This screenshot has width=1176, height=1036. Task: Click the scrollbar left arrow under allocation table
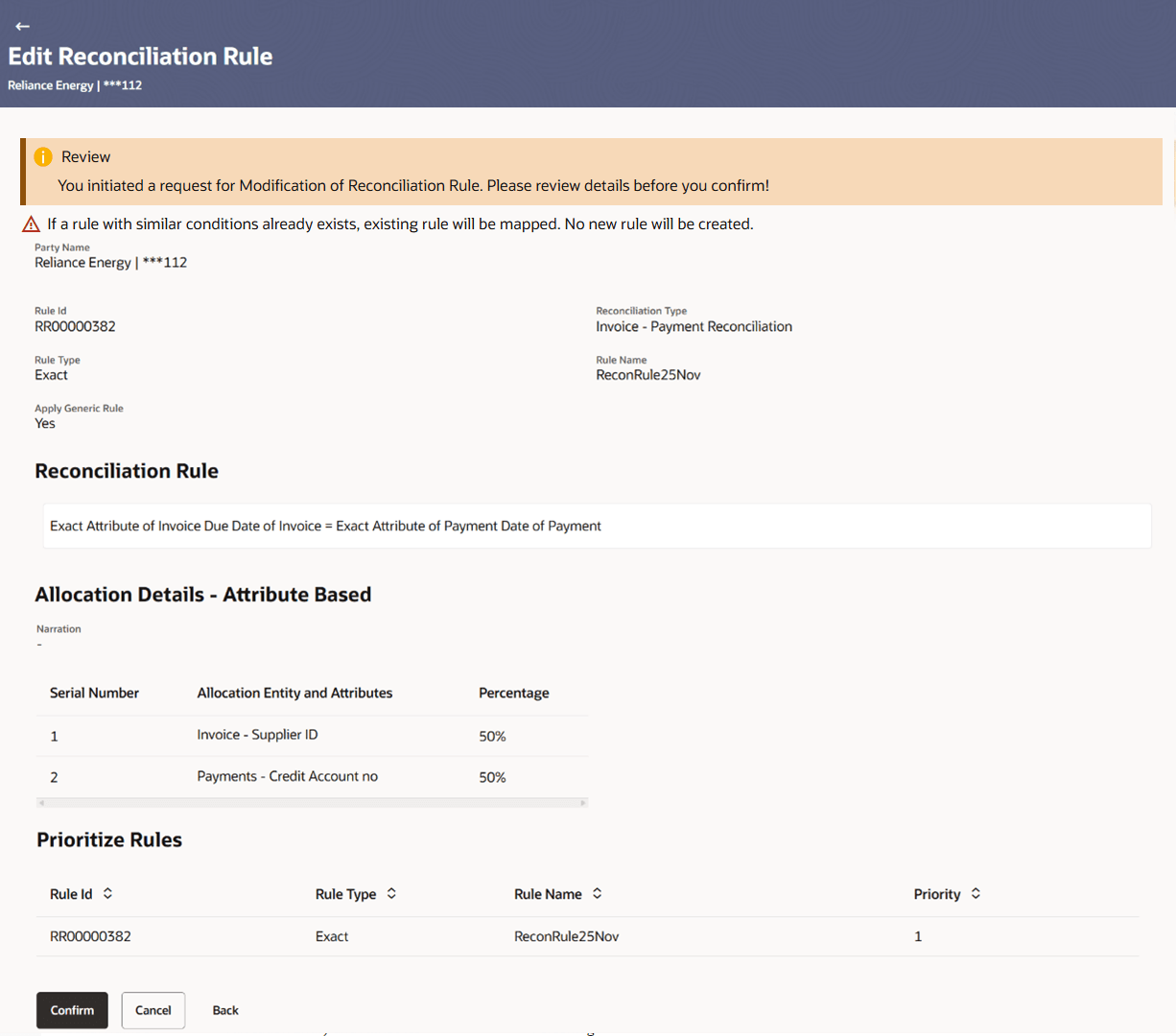point(41,802)
